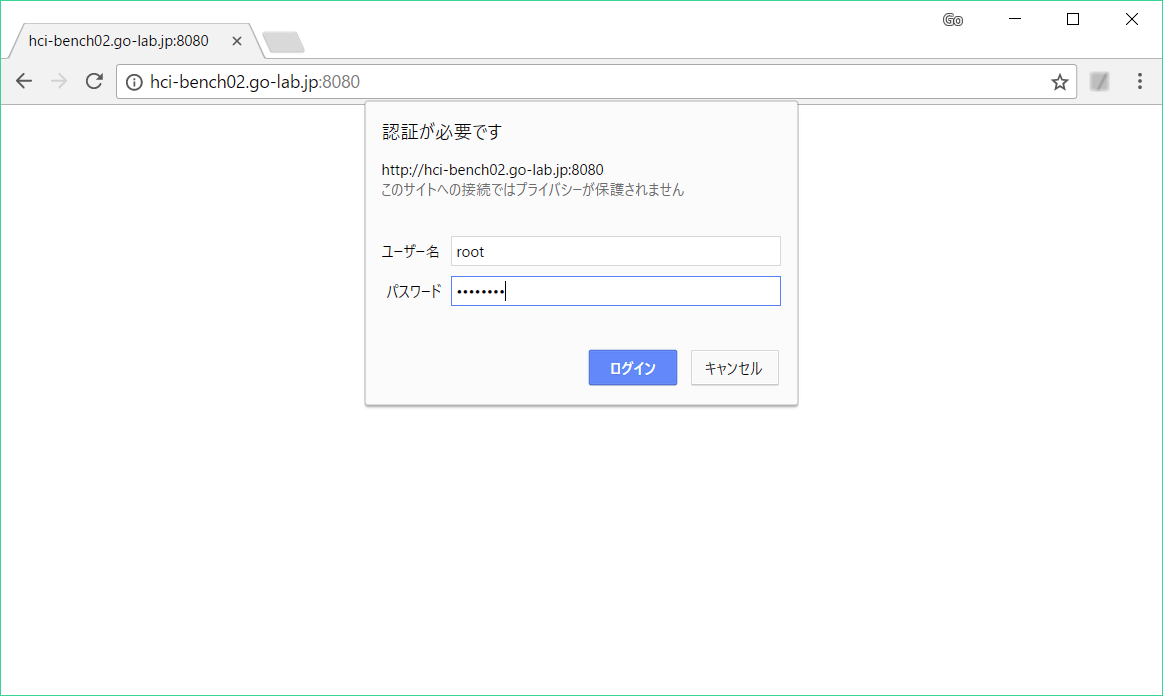Focus the ユーザー名 field containing root
The width and height of the screenshot is (1163, 696).
tap(616, 251)
